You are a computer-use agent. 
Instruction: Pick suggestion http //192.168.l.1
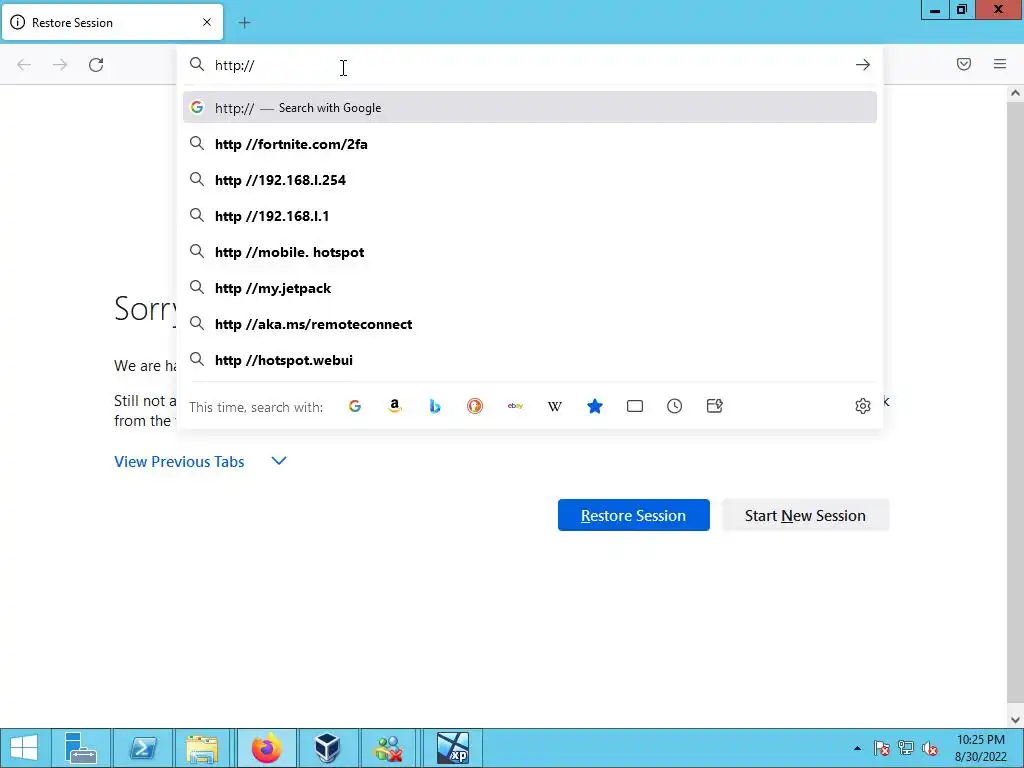[530, 216]
